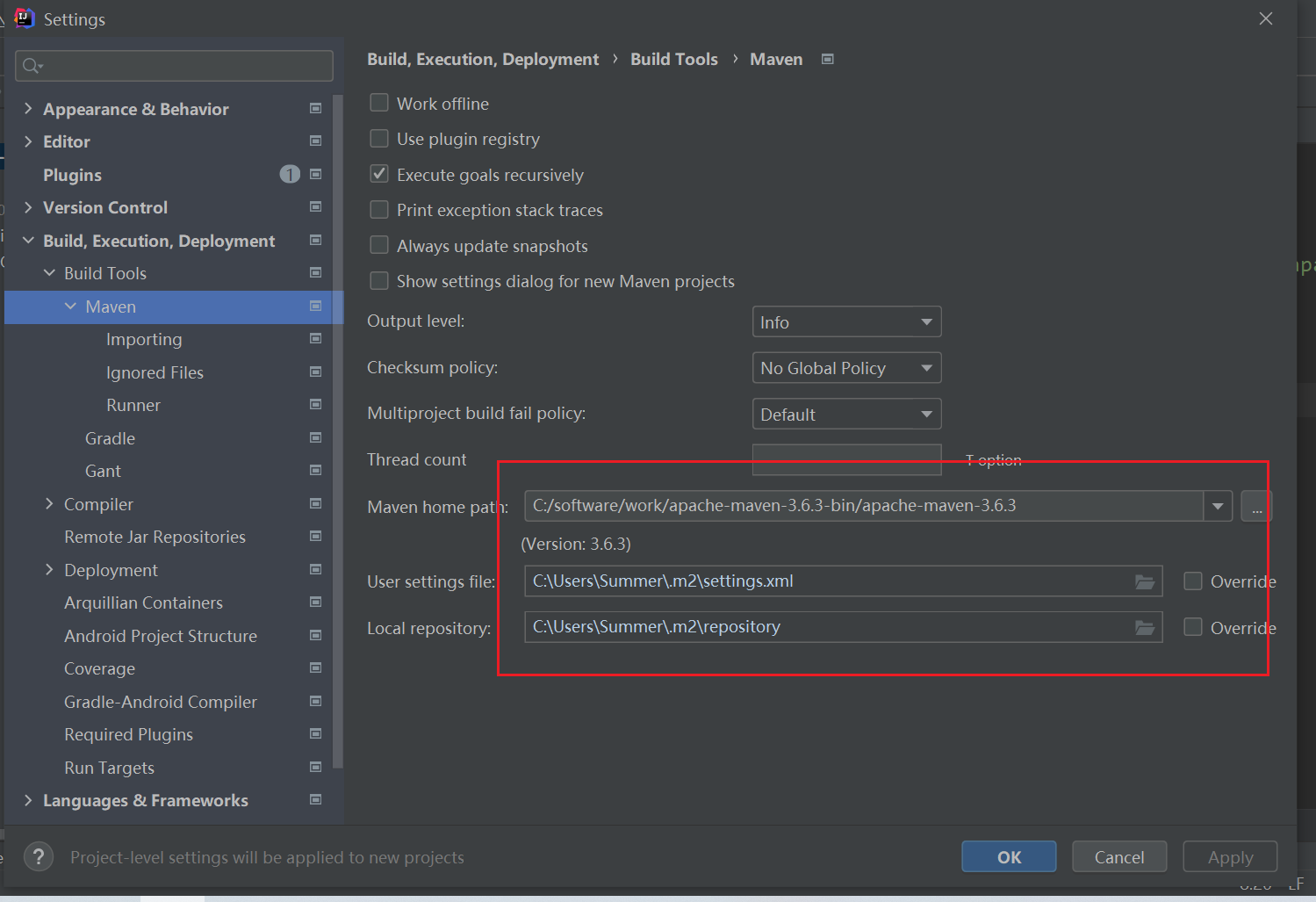
Task: Click the Plugins update count badge
Action: tap(290, 174)
